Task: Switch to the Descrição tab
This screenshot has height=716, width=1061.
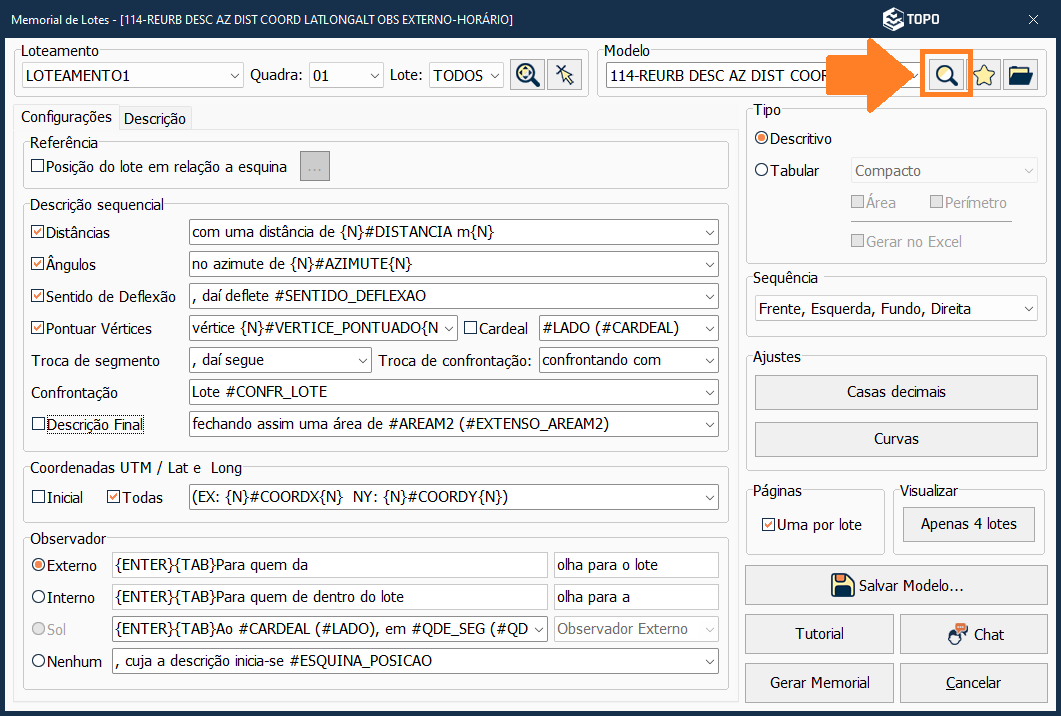Action: tap(154, 118)
